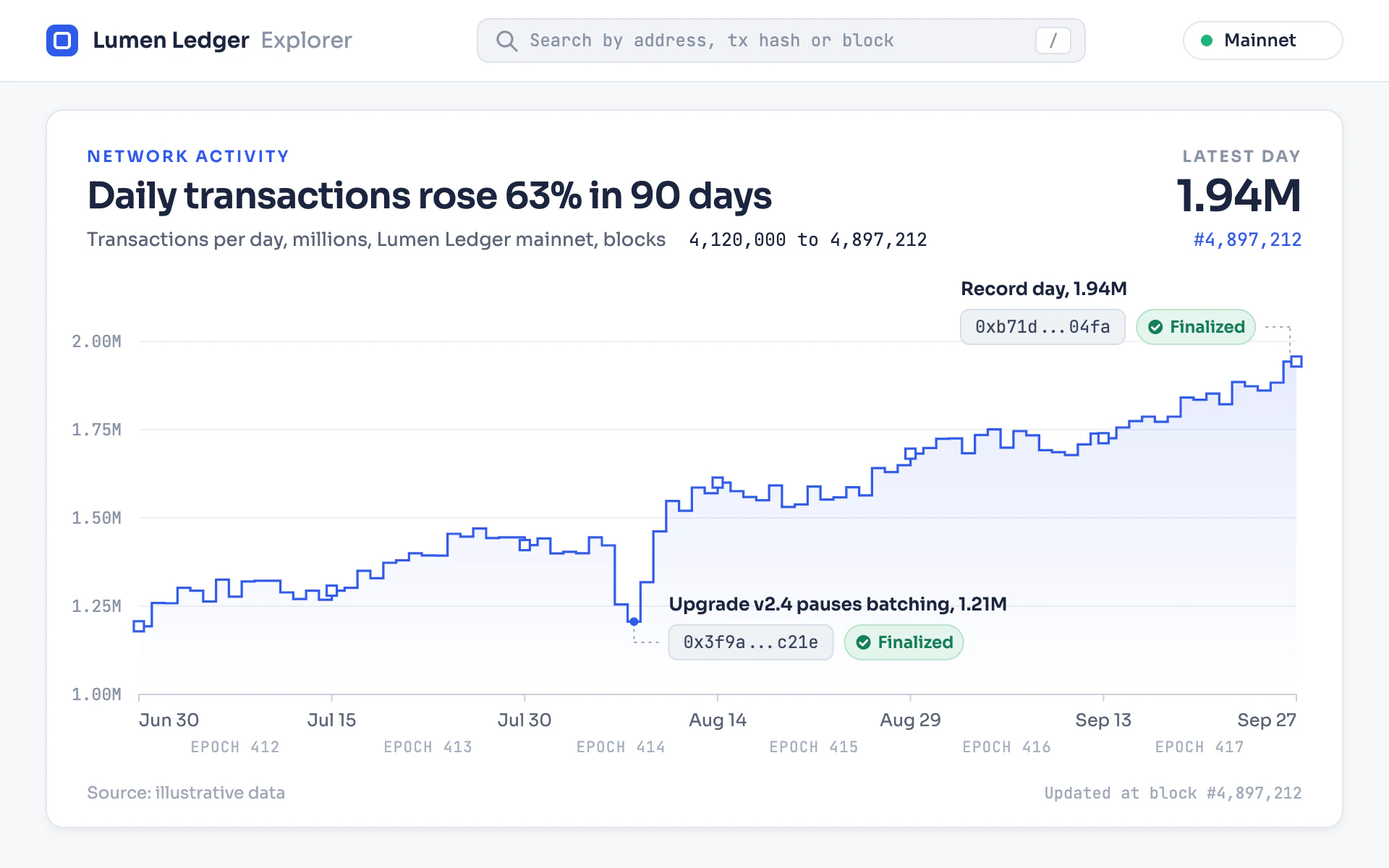
Task: Select the record day square marker at chart end
Action: coord(1296,361)
